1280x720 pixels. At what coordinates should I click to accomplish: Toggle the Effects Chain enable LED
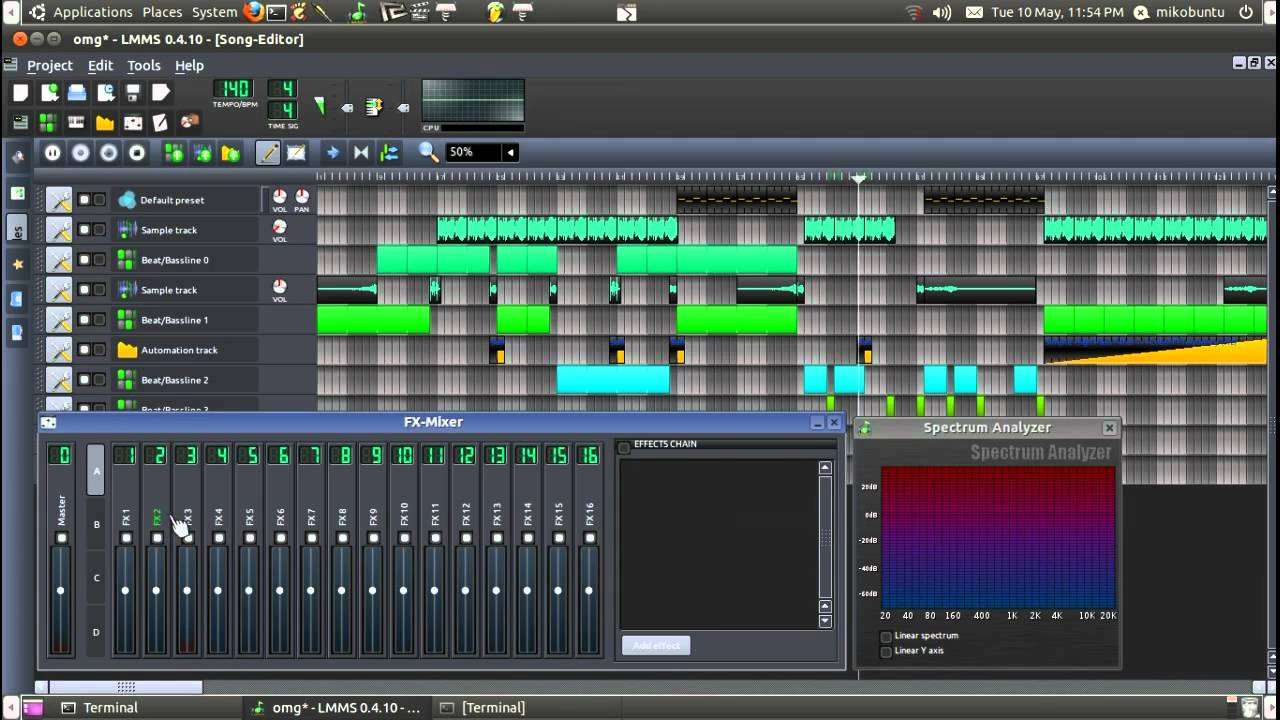(x=624, y=447)
